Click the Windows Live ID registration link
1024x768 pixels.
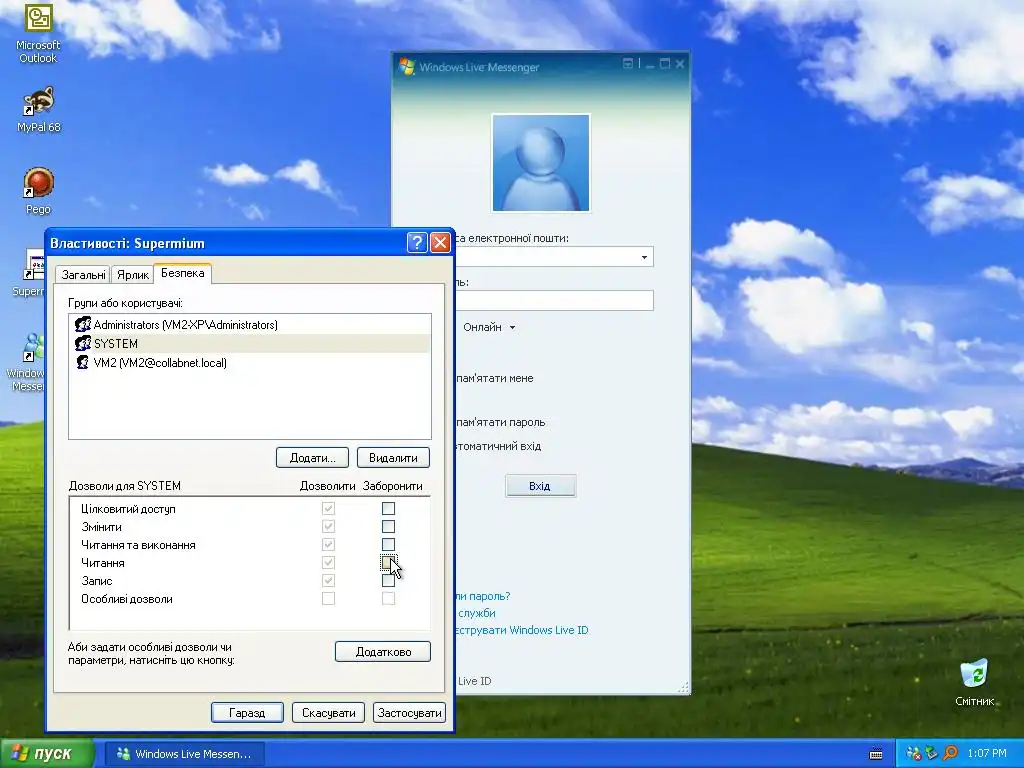[522, 630]
